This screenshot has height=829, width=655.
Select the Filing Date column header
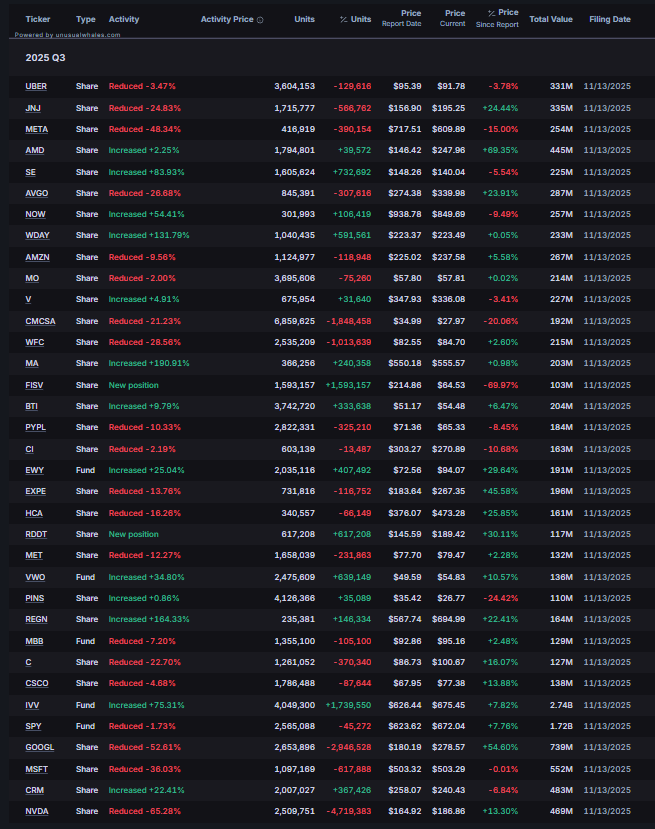609,19
